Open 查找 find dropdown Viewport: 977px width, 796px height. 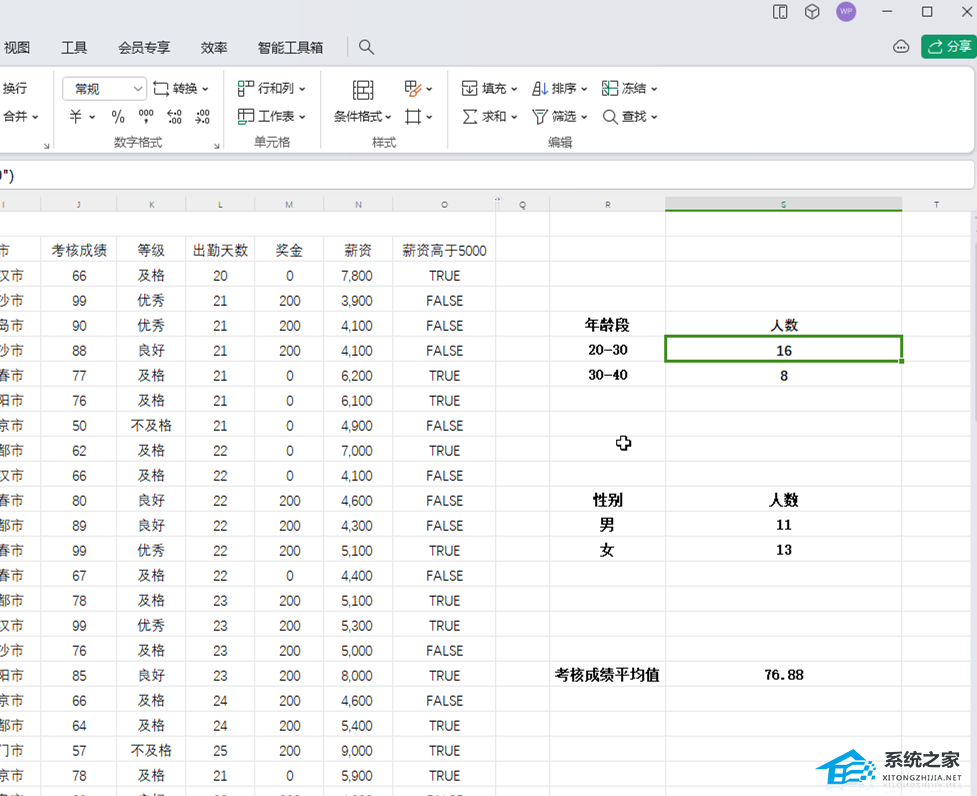(x=629, y=116)
